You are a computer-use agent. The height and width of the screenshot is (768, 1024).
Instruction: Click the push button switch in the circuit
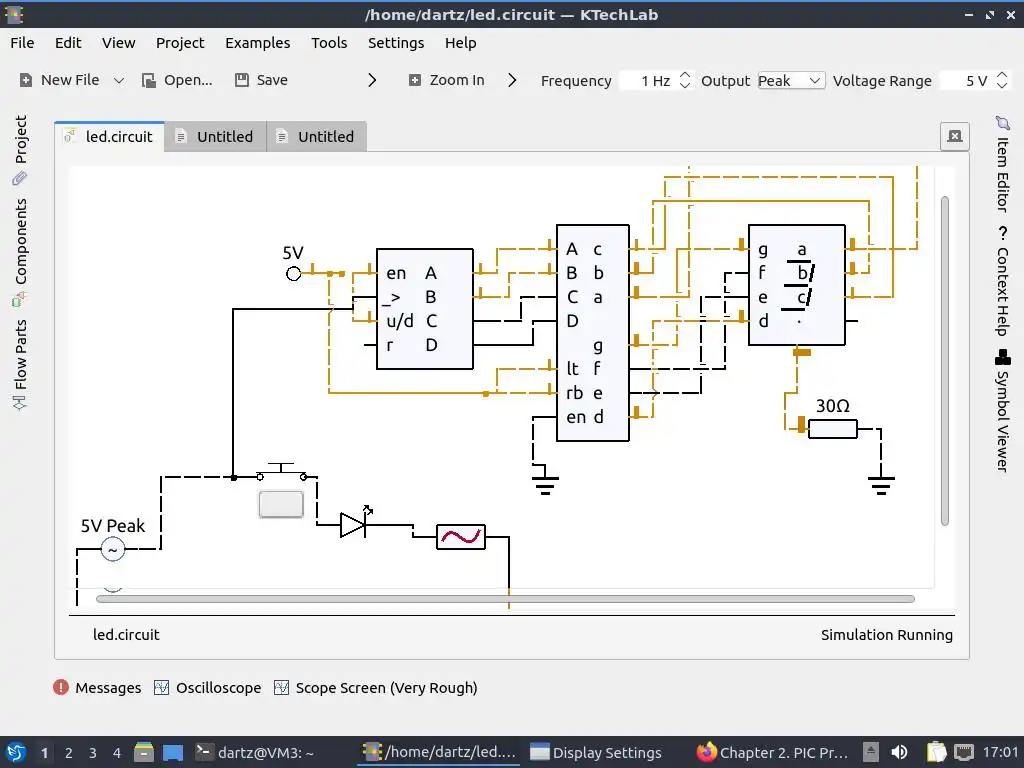pyautogui.click(x=281, y=504)
